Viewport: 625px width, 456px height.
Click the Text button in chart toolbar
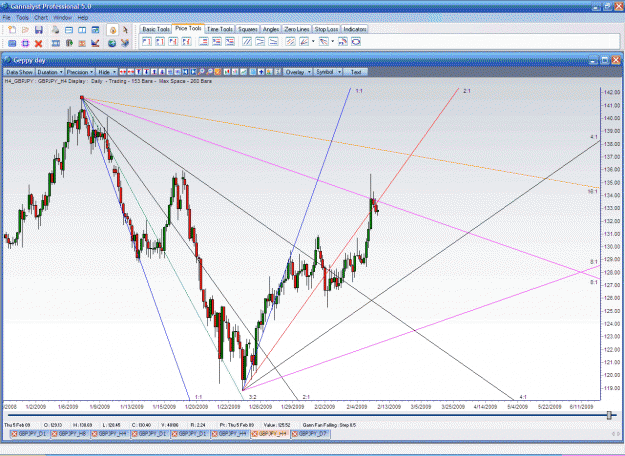click(x=356, y=72)
